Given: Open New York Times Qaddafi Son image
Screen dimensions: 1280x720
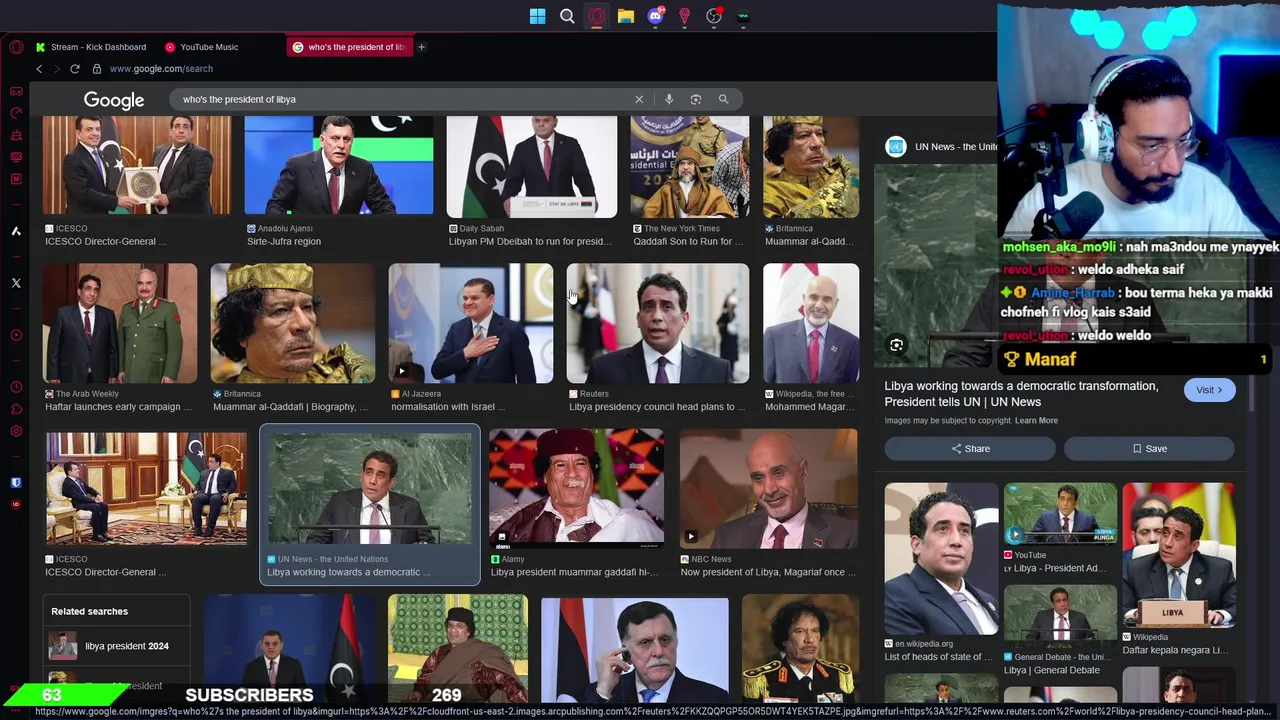Looking at the screenshot, I should tap(690, 166).
